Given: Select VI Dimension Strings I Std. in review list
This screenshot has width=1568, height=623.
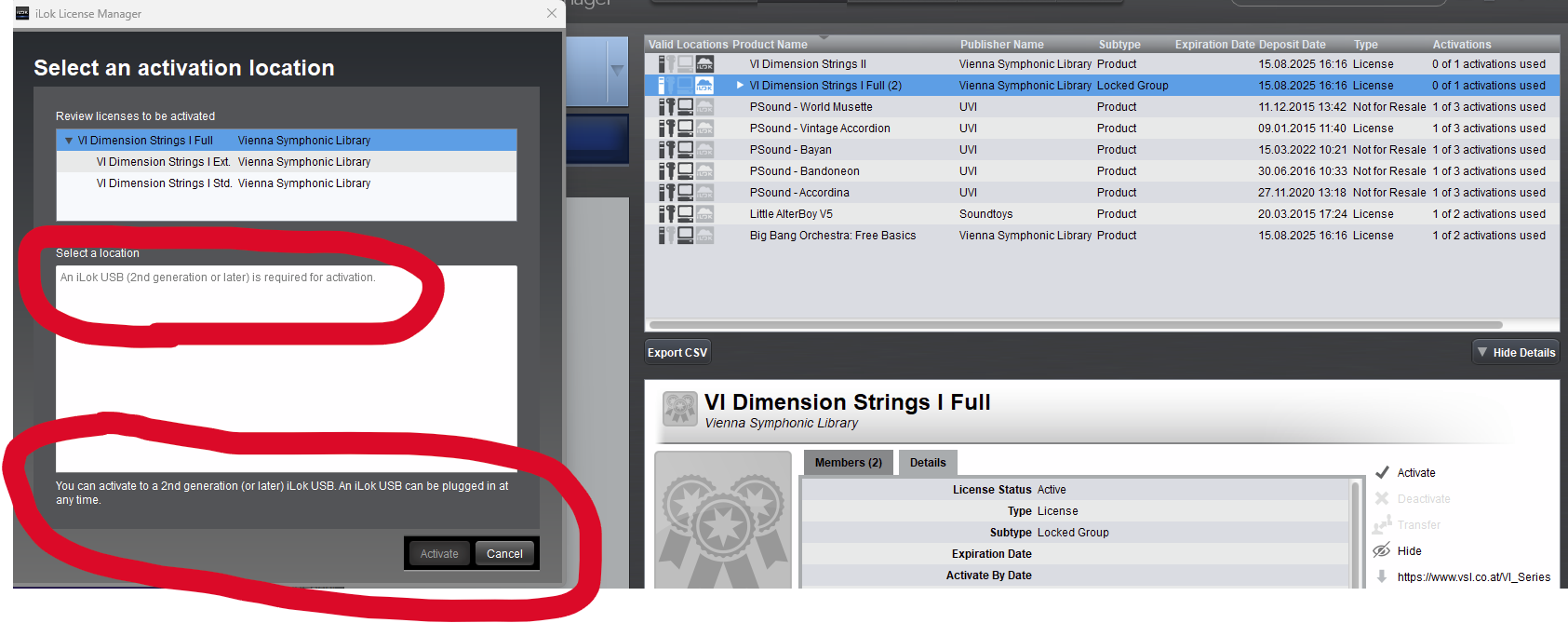Looking at the screenshot, I should coord(287,183).
